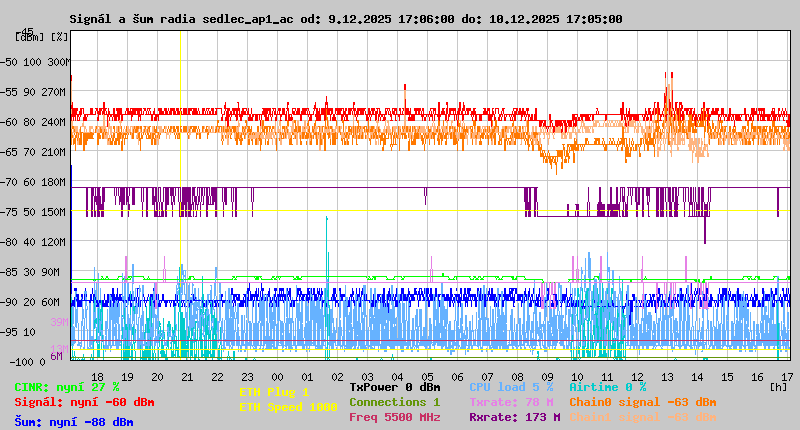Image resolution: width=800 pixels, height=430 pixels.
Task: Click the cyan Airtime 0 % legend entry
Action: tap(615, 387)
